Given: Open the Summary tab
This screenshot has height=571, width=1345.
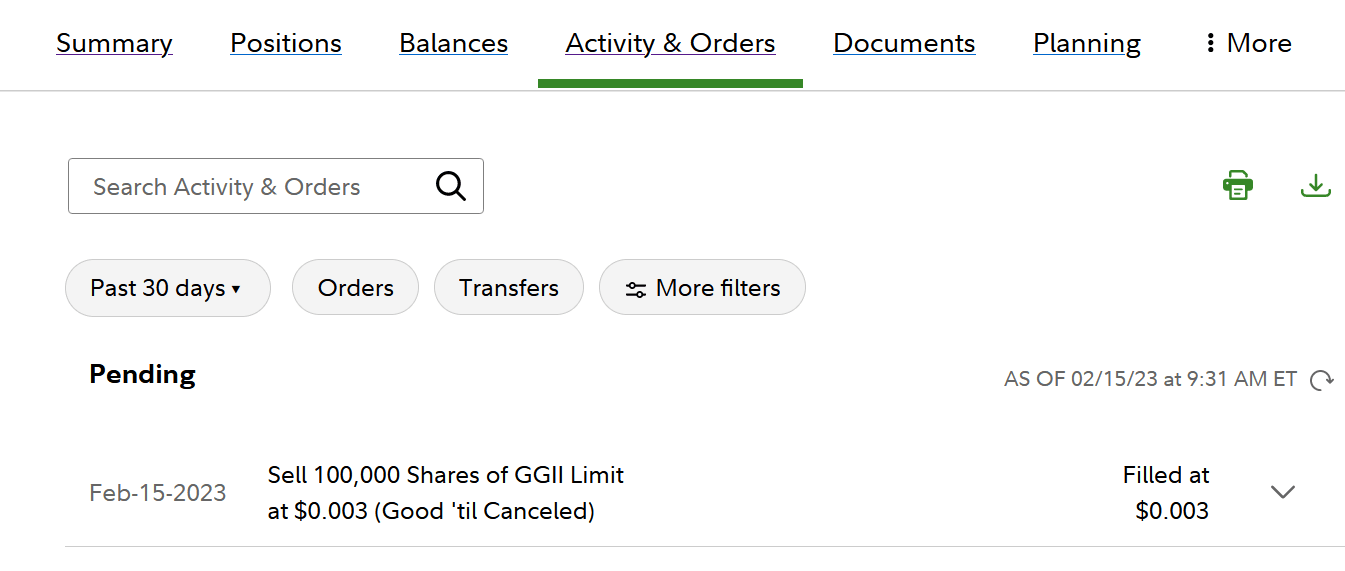Looking at the screenshot, I should 114,43.
